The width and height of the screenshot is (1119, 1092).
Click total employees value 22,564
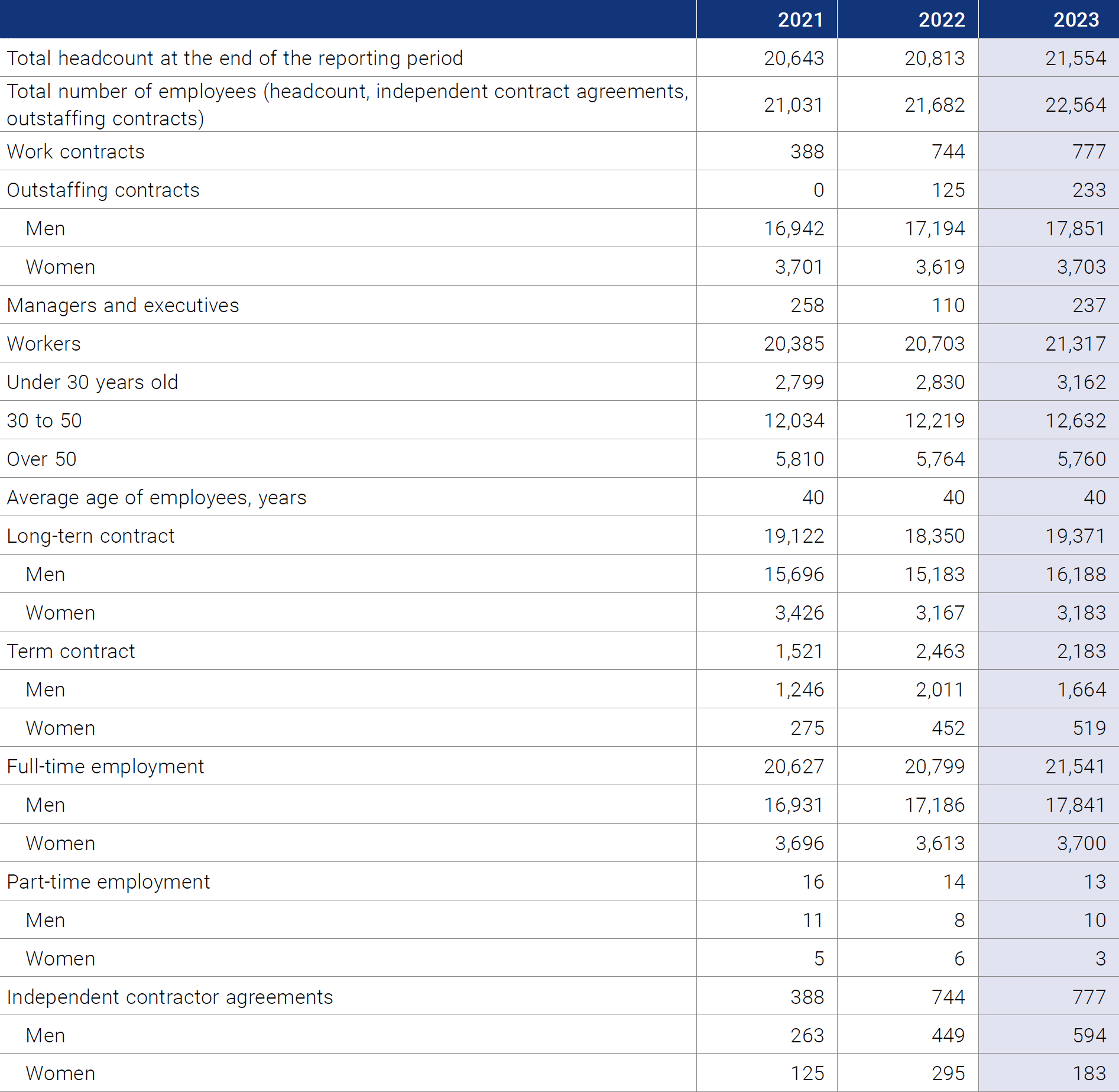point(1075,105)
